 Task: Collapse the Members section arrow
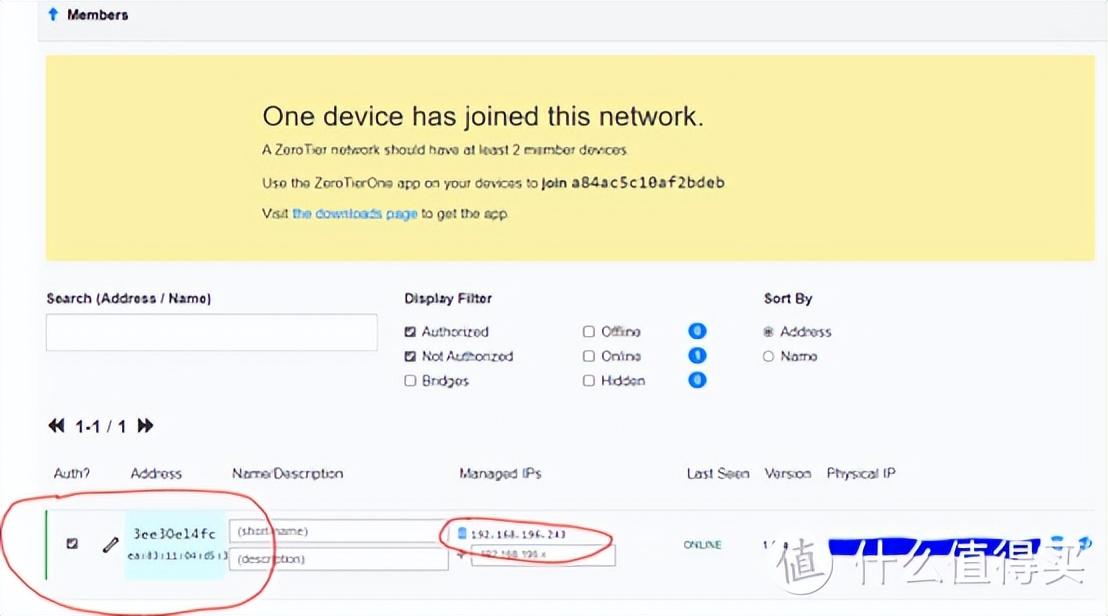[52, 14]
